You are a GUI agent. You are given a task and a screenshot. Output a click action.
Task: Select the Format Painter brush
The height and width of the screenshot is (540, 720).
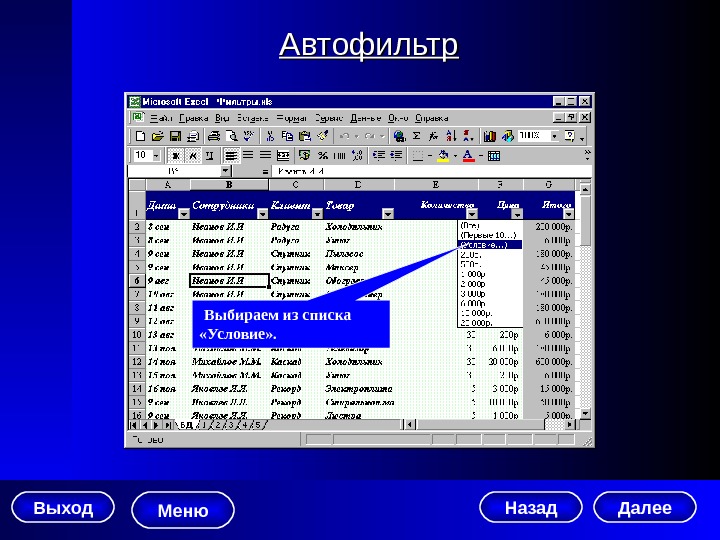(322, 136)
